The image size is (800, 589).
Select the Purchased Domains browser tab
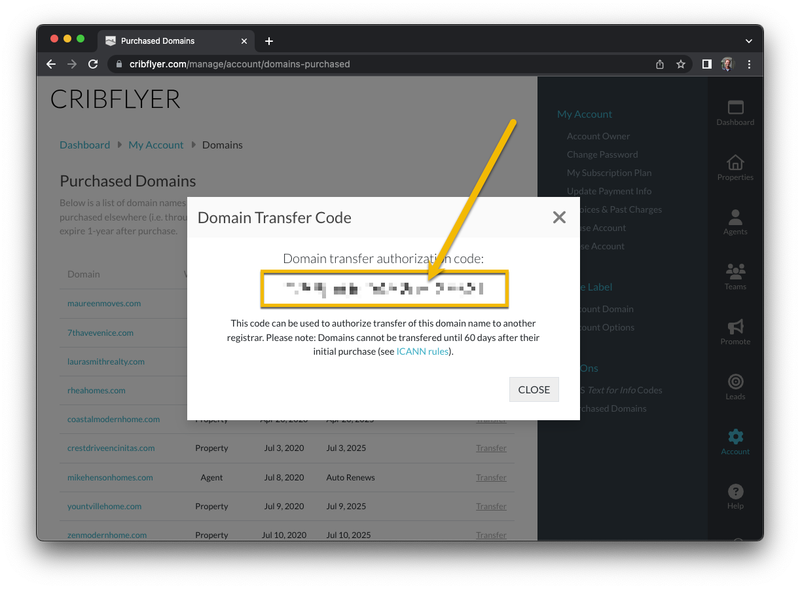click(x=176, y=41)
